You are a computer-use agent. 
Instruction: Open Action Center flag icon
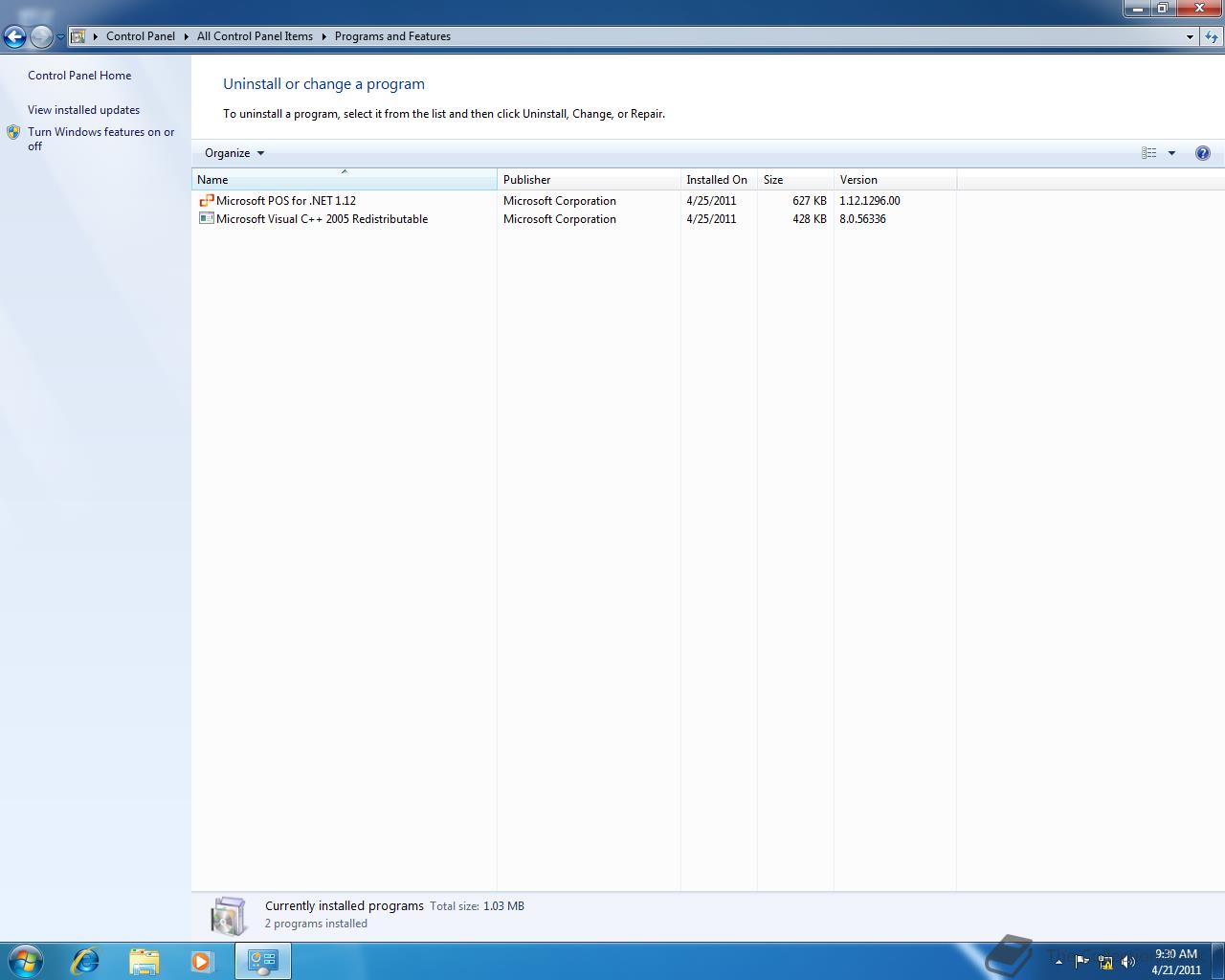[1082, 962]
